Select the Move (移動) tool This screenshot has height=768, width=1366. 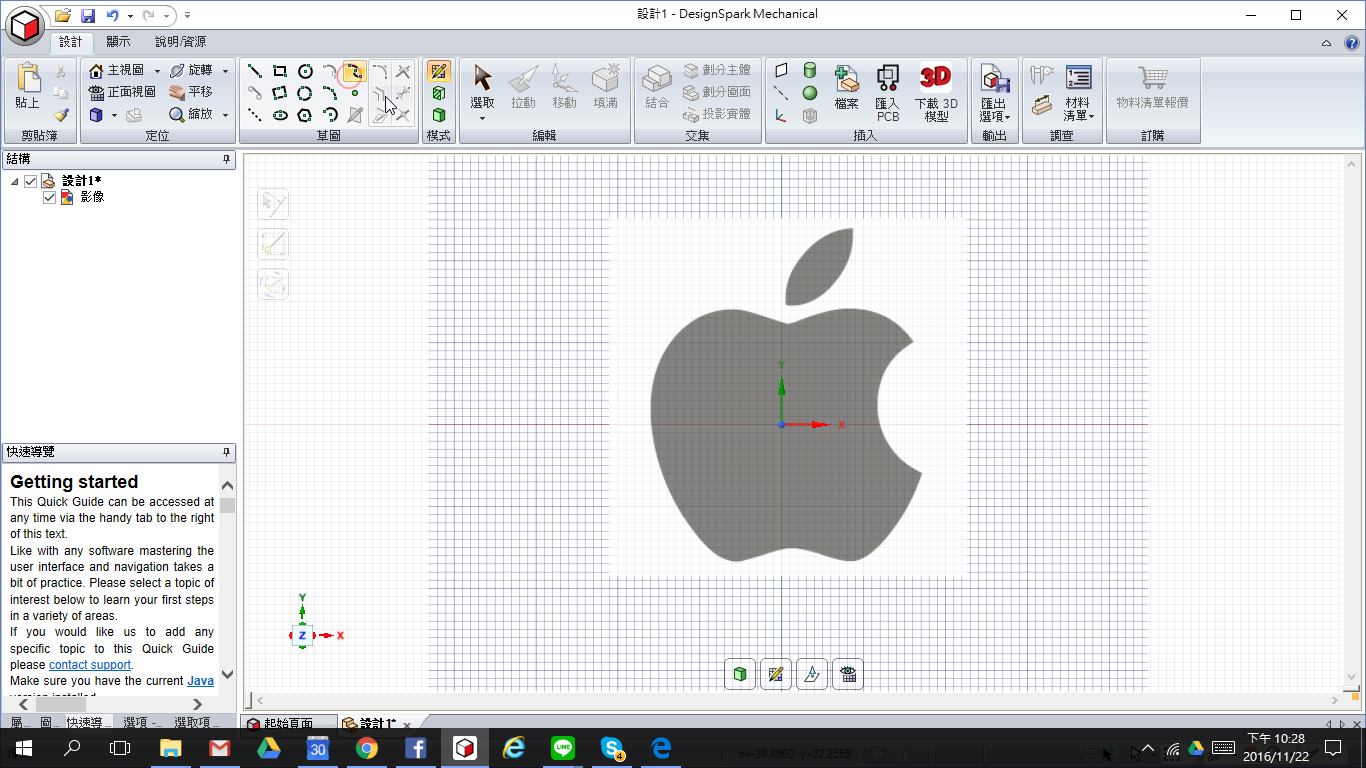click(x=564, y=87)
